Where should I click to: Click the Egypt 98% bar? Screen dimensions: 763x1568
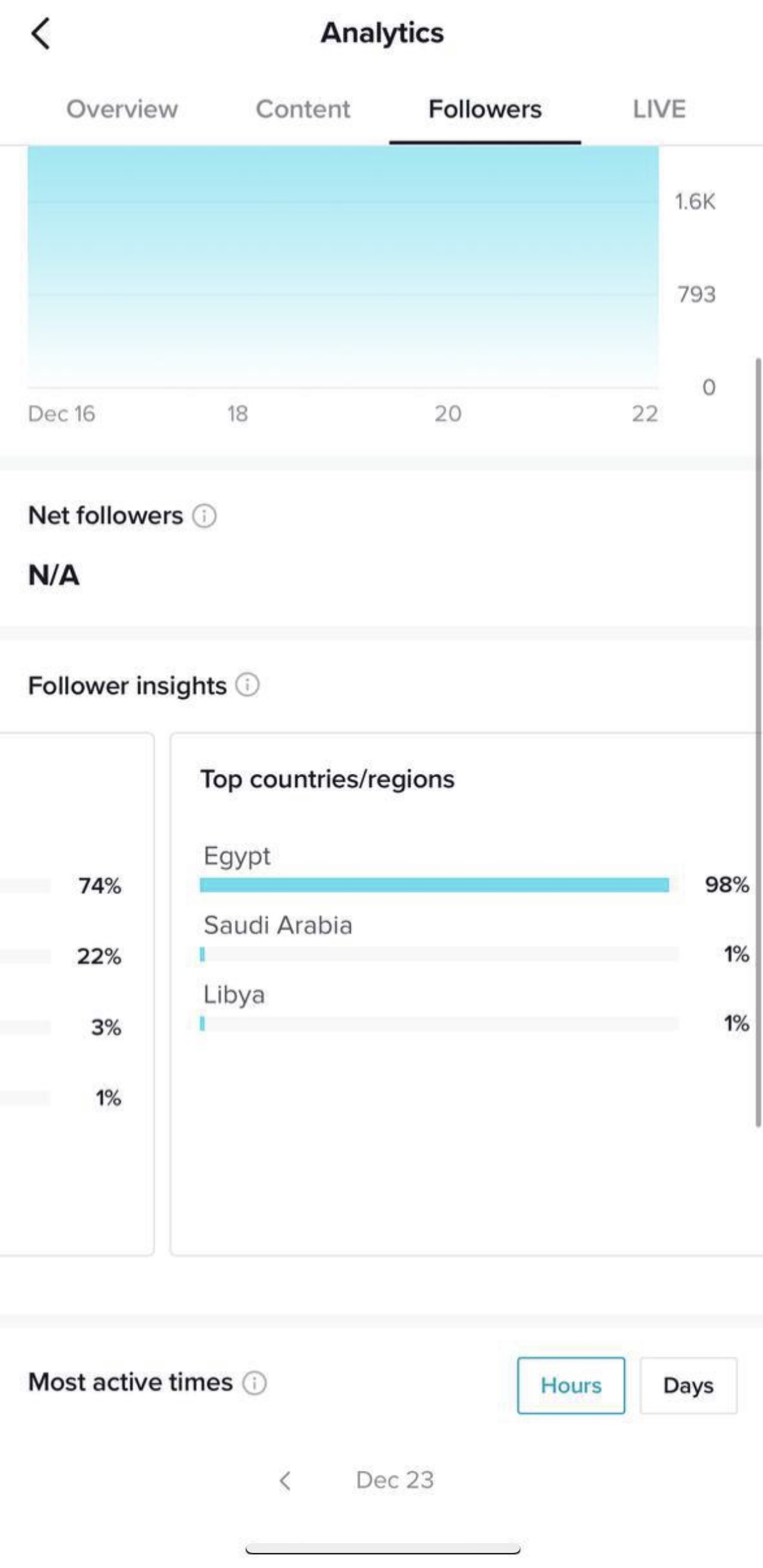[435, 885]
